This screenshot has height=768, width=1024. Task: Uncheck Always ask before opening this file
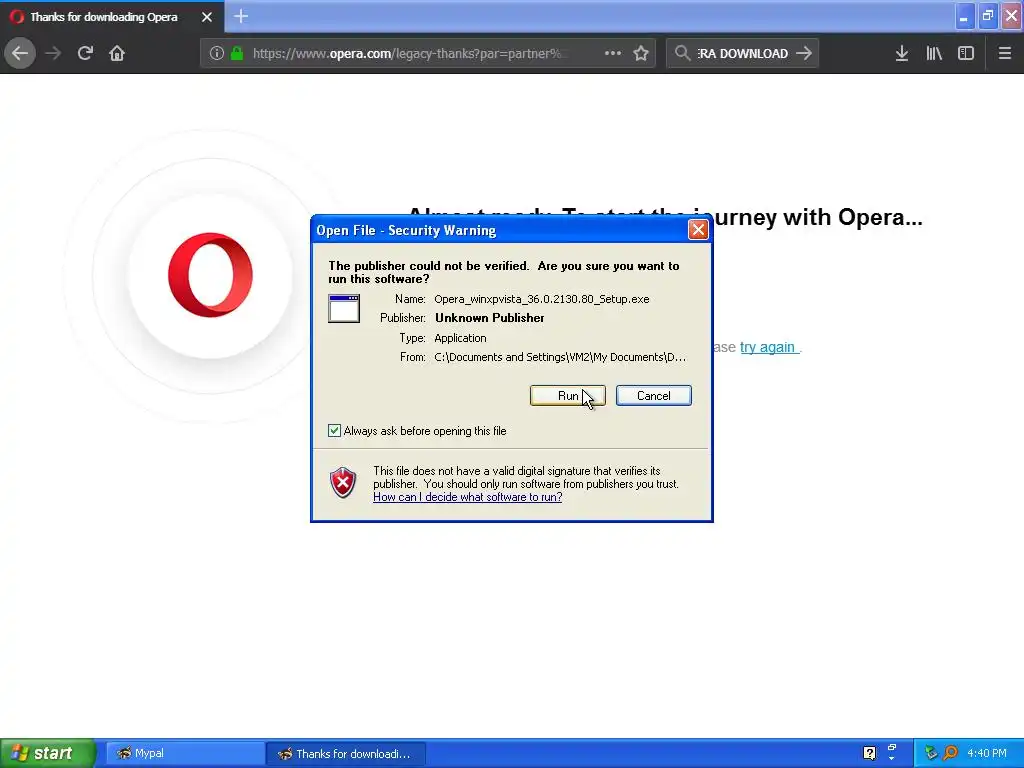pyautogui.click(x=334, y=430)
